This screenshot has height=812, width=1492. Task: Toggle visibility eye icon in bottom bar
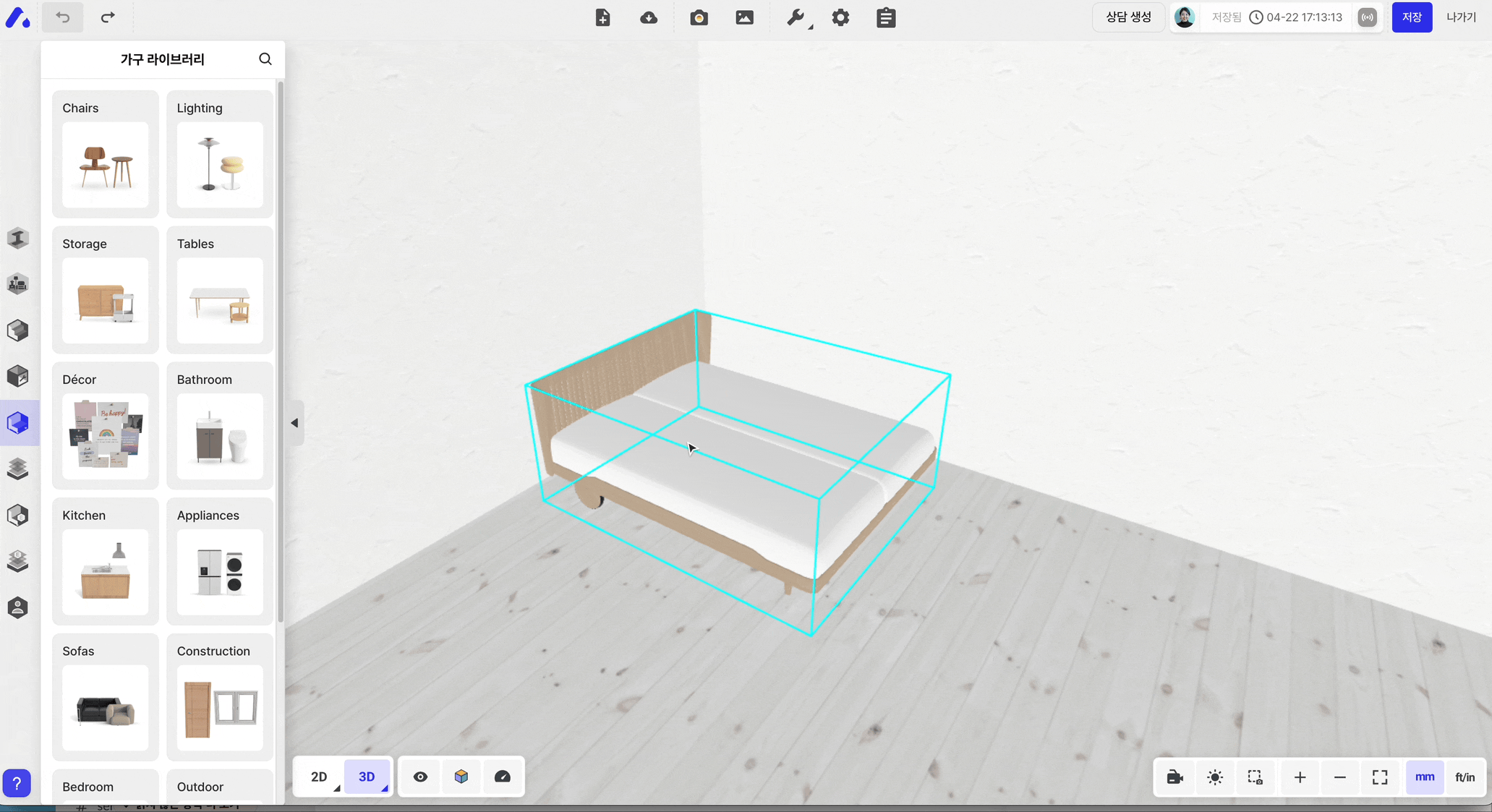[x=420, y=777]
